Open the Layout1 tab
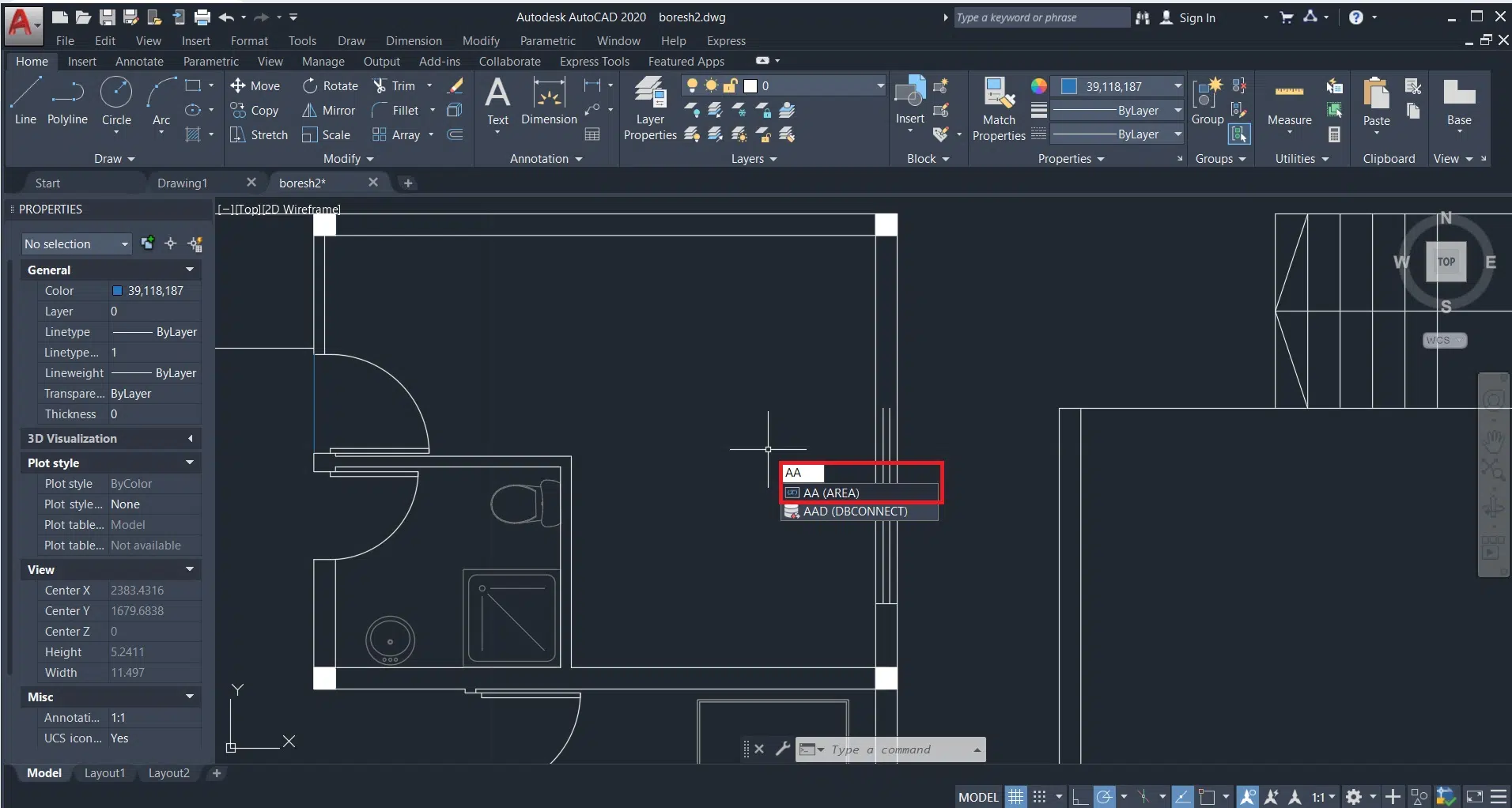1512x808 pixels. point(104,773)
